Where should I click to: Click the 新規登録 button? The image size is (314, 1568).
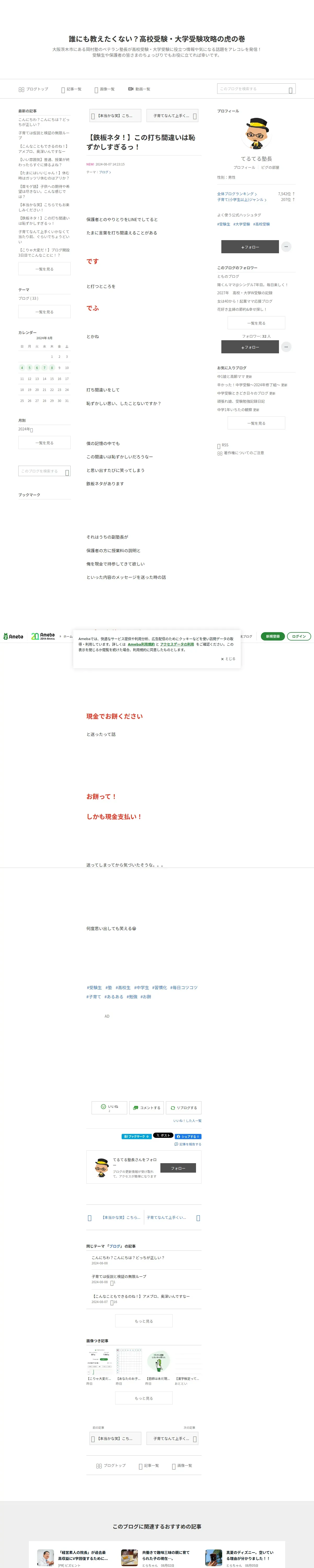273,636
